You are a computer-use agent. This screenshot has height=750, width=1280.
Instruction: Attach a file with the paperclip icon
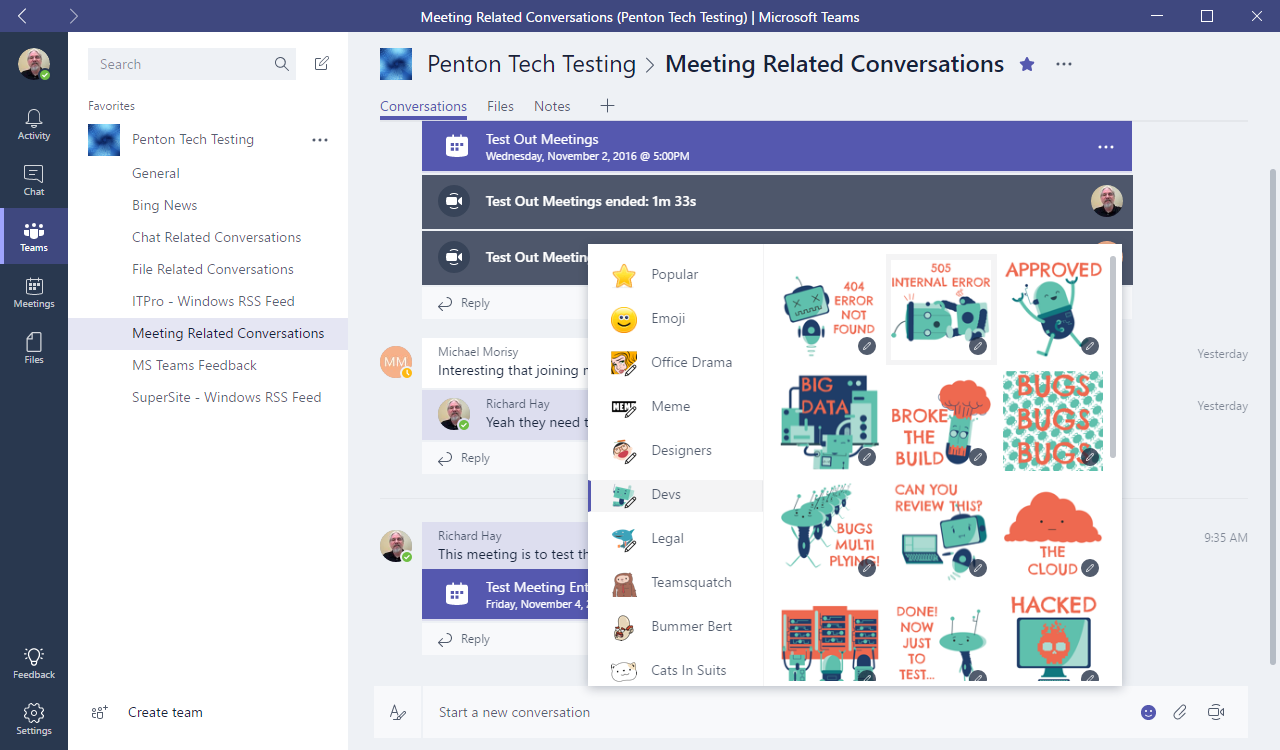coord(1180,712)
